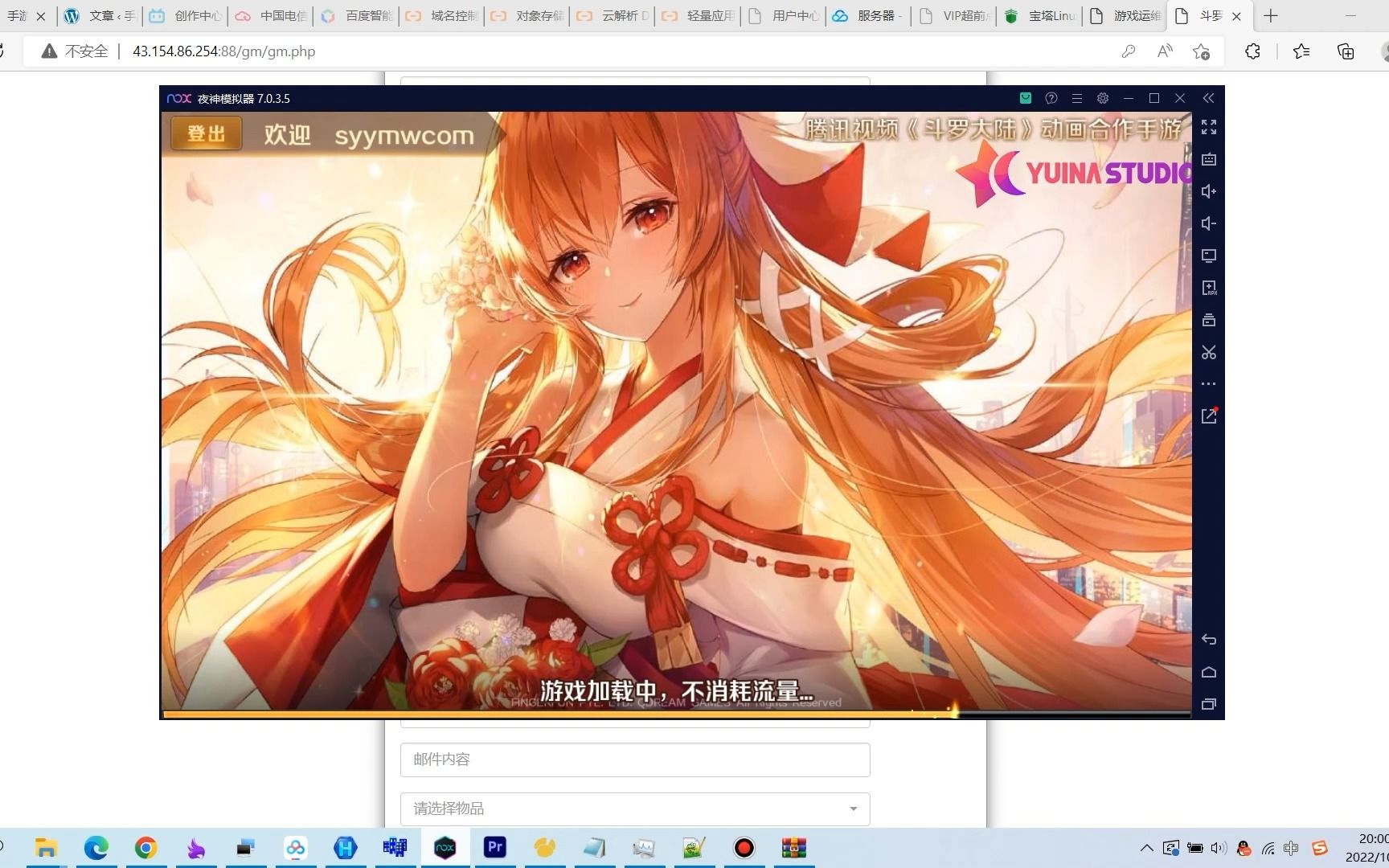
Task: Click volume speaker icon in system tray
Action: (x=1219, y=848)
